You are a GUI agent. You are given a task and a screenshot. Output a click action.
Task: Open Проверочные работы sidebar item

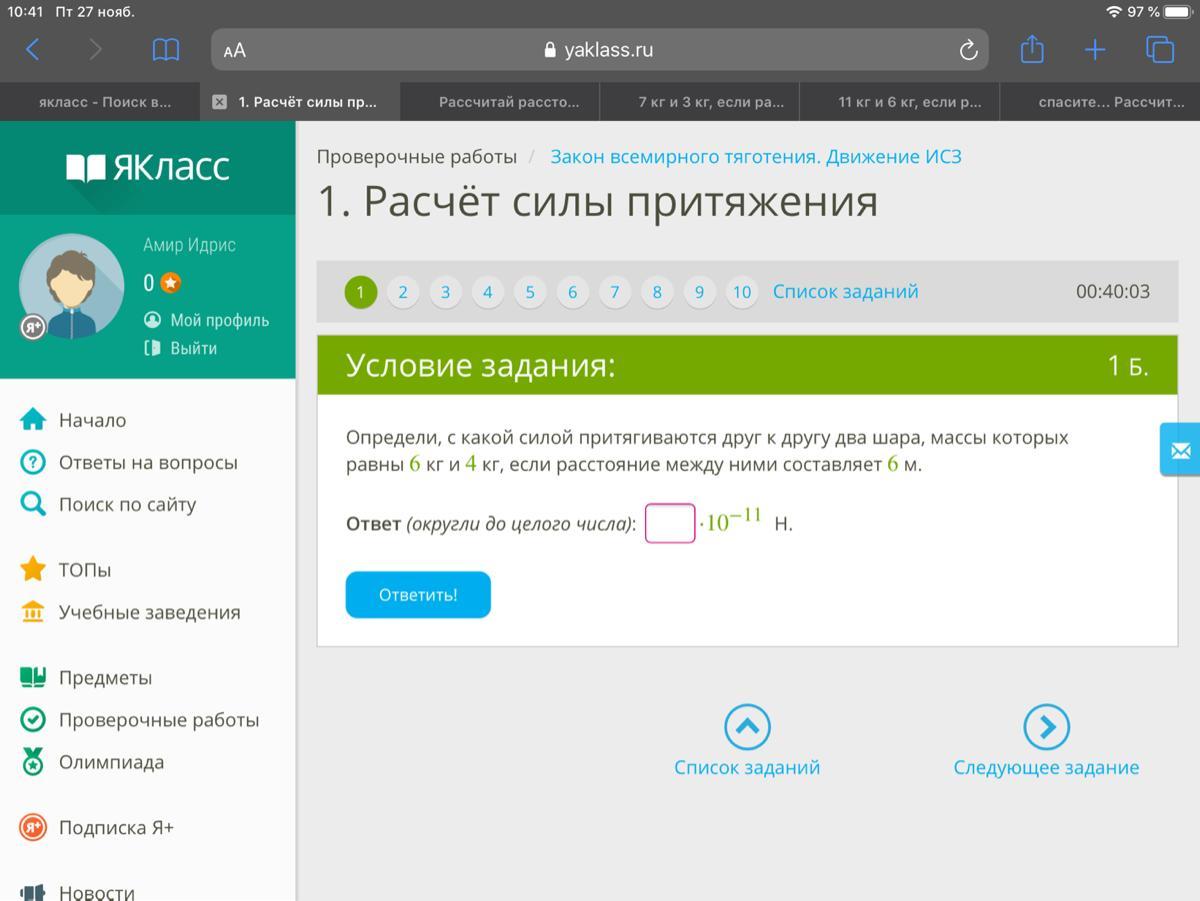tap(158, 720)
